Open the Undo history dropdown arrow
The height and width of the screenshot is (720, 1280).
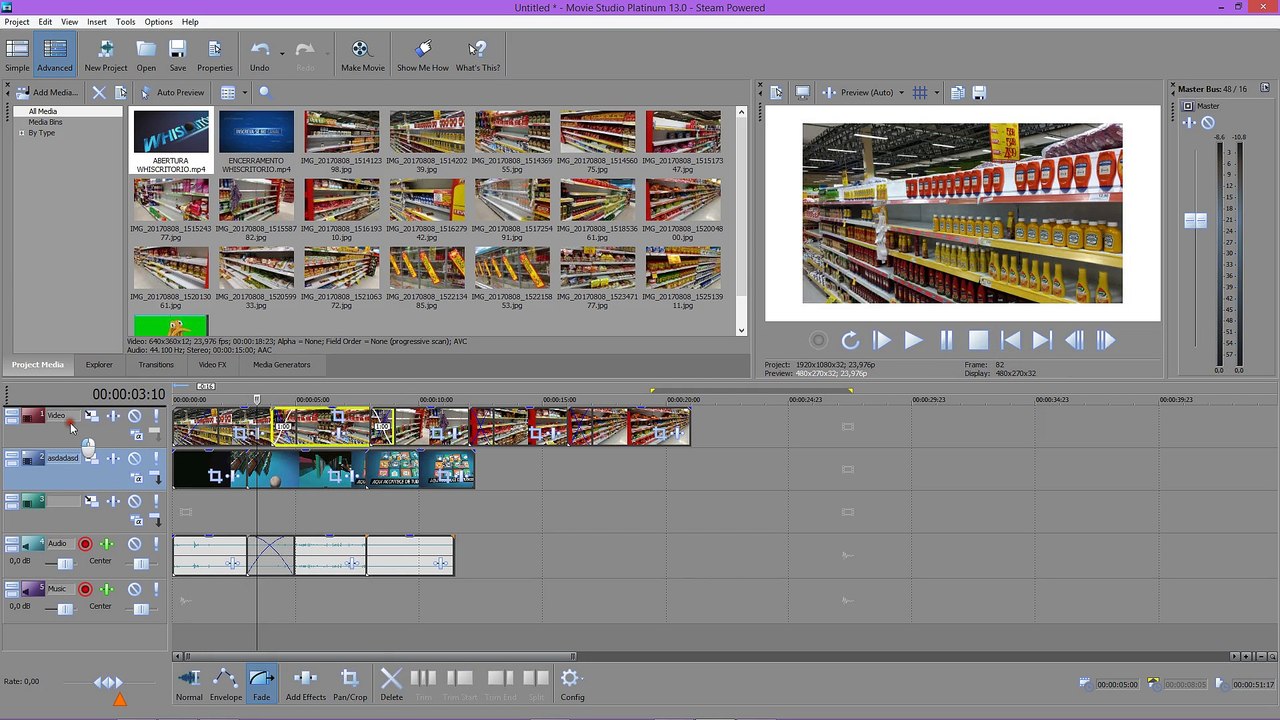coord(282,52)
